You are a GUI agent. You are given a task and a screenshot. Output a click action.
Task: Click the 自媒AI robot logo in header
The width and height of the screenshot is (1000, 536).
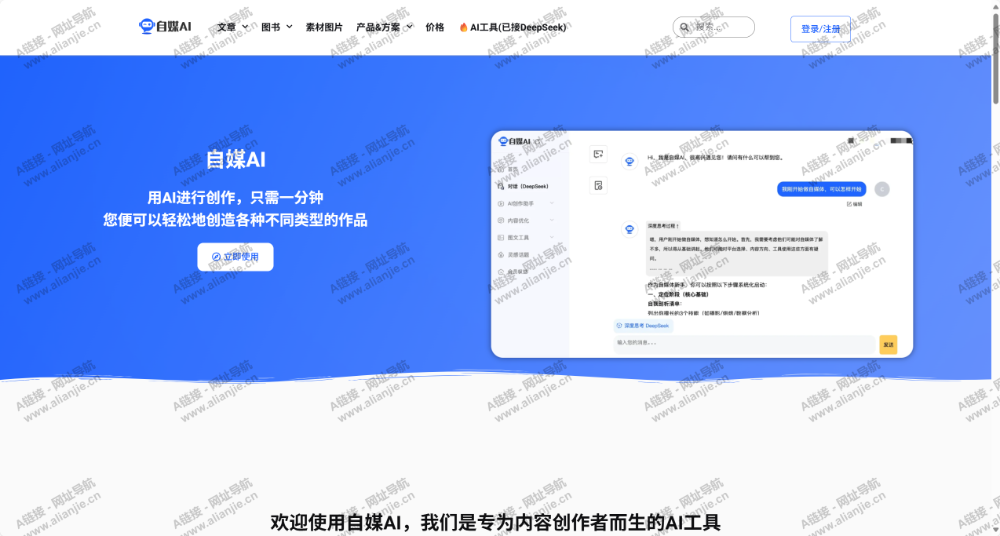(x=165, y=26)
